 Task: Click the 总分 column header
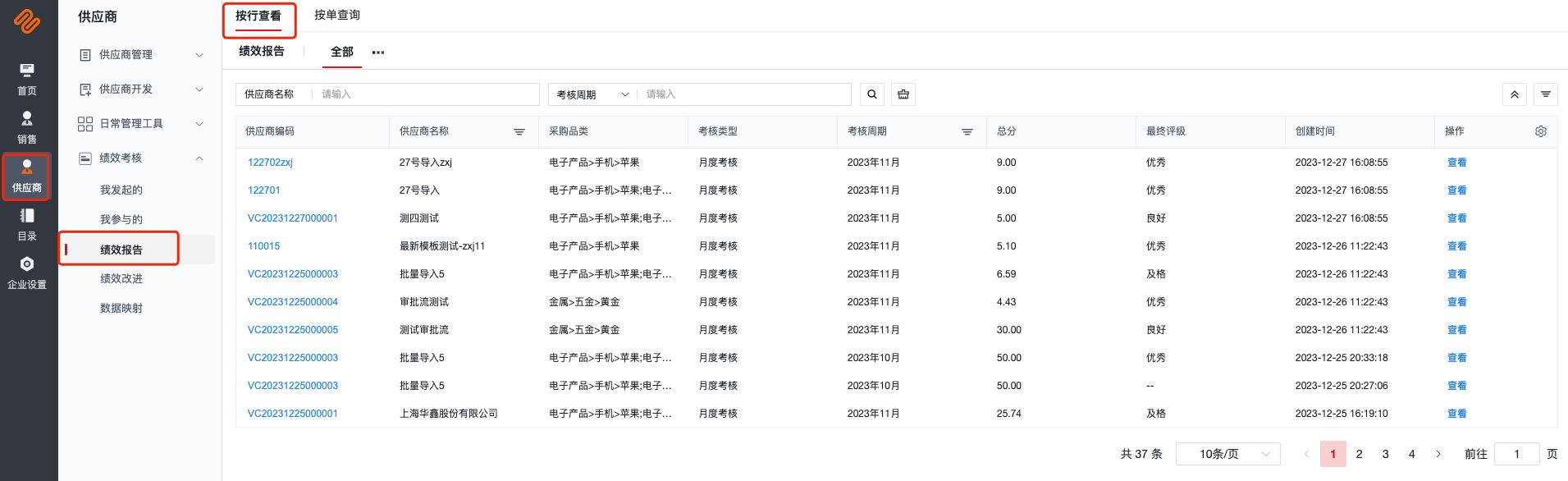tap(1007, 131)
